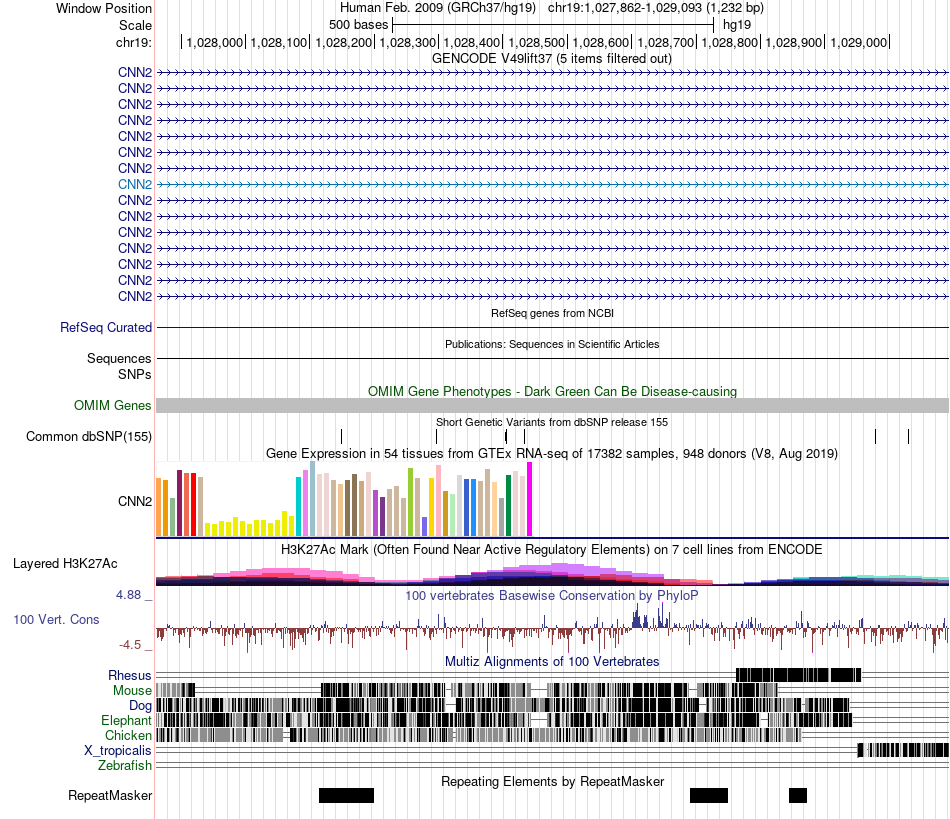950x819 pixels.
Task: Open the RefSeq Curated track label
Action: 106,327
